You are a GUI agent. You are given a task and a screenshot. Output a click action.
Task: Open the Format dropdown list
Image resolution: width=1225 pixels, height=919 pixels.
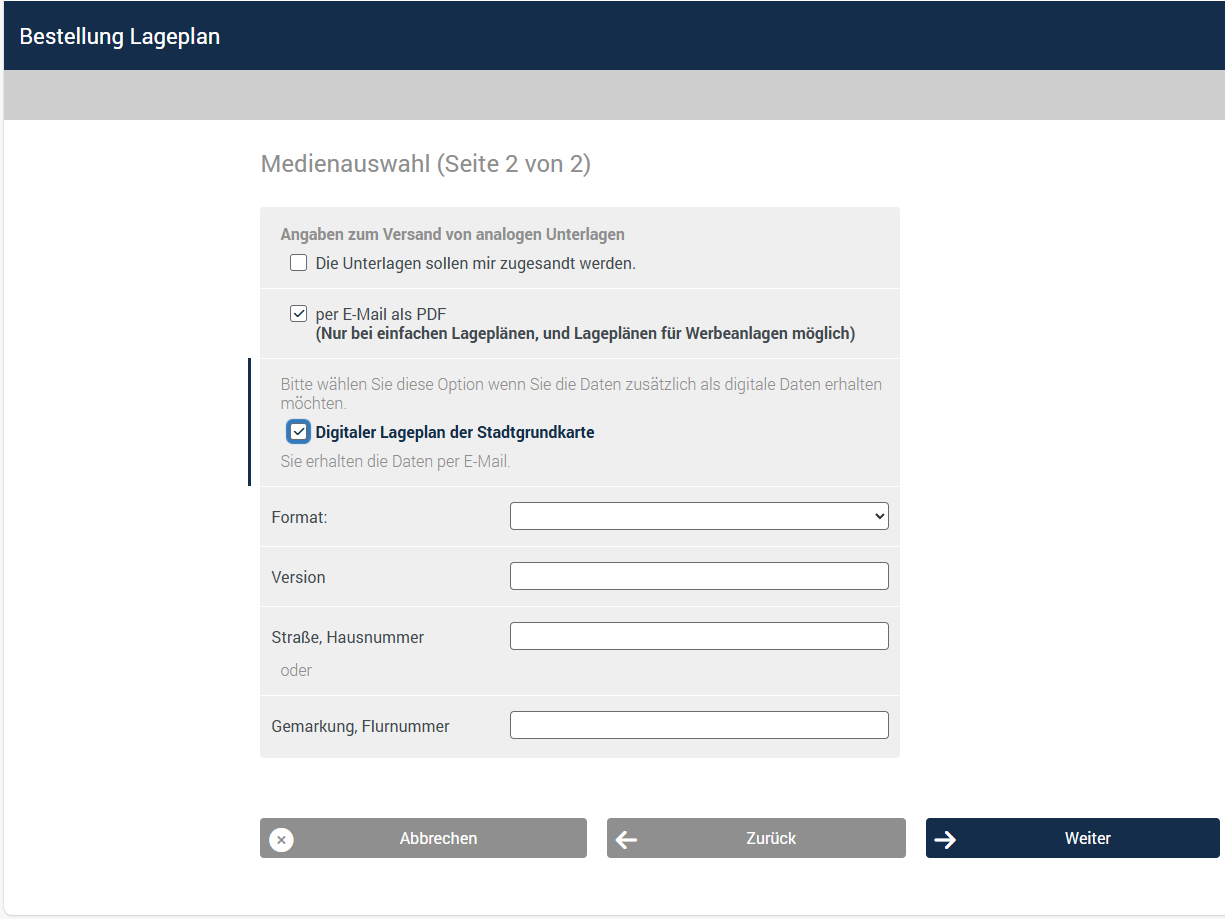698,516
